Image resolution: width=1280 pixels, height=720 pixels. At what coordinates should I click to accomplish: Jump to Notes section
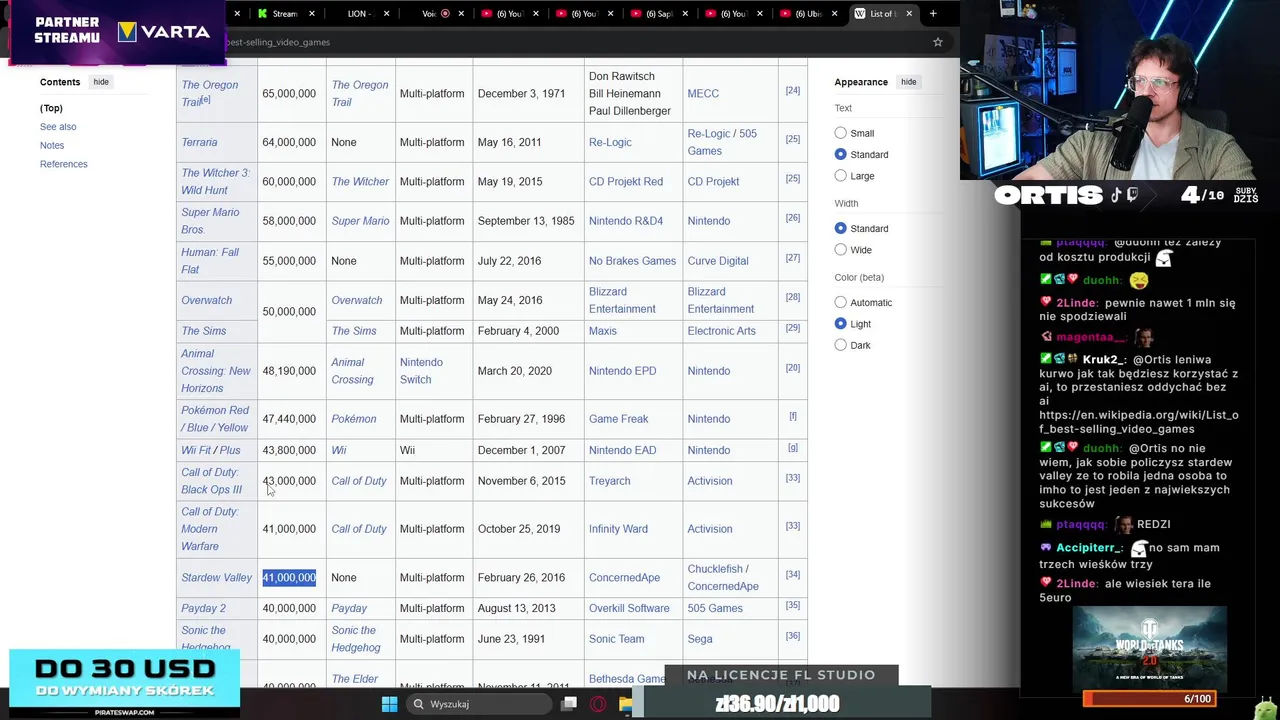[x=52, y=145]
